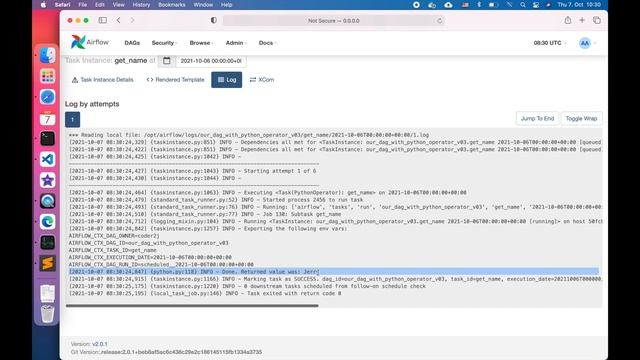Click the 'Starting attempt 1 of 6' log line

point(192,171)
